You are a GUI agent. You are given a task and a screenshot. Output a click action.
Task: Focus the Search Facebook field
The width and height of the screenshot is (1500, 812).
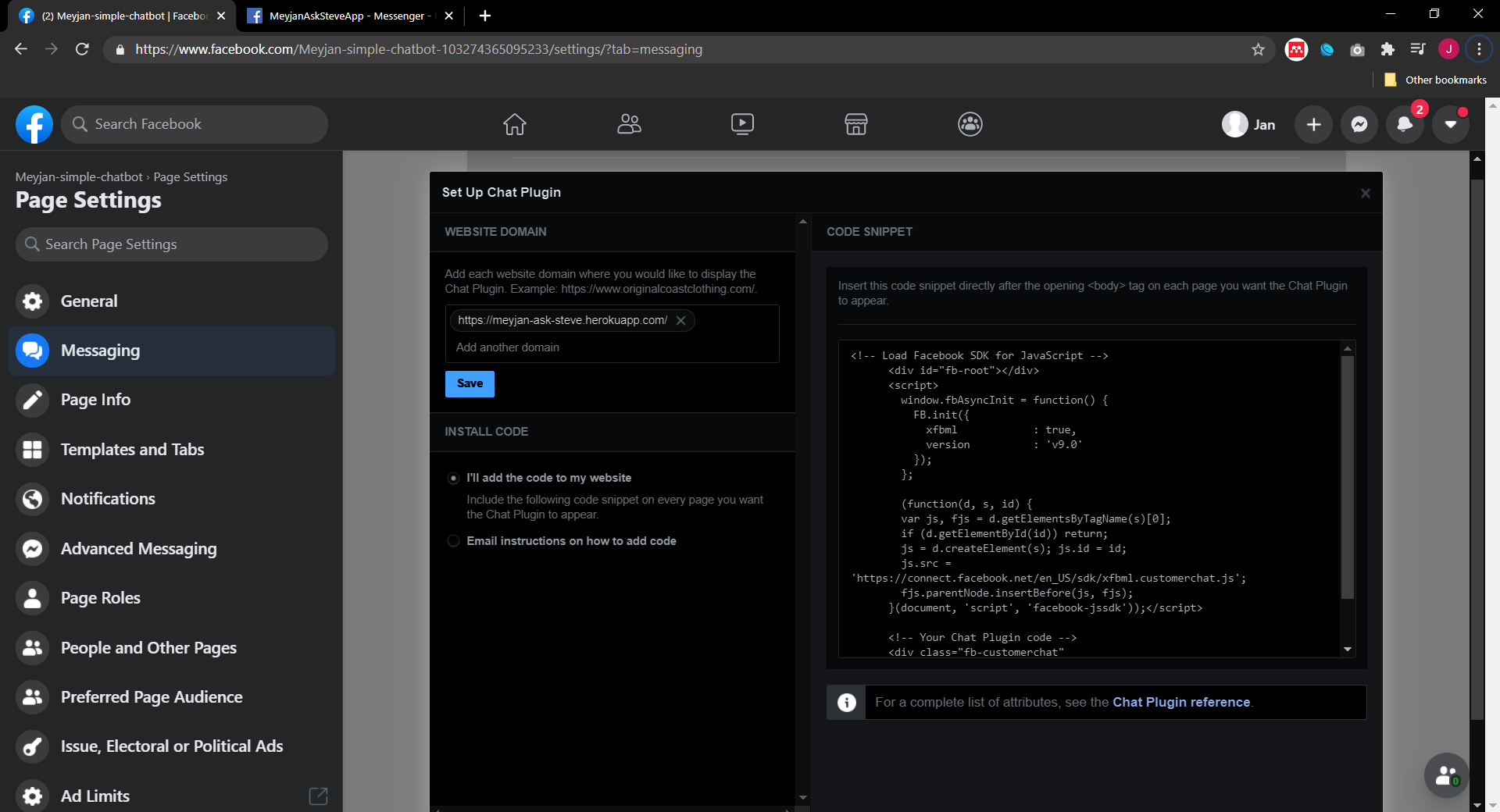pyautogui.click(x=195, y=124)
